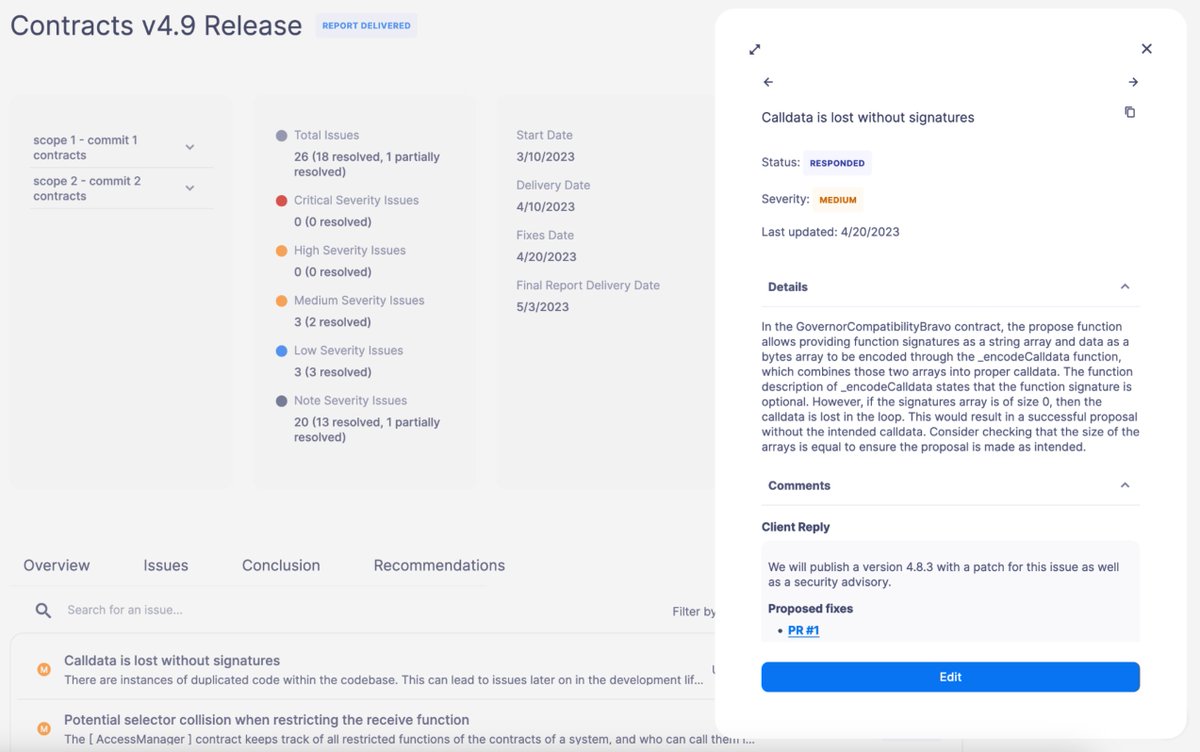
Task: Switch to the Overview tab
Action: [x=57, y=565]
